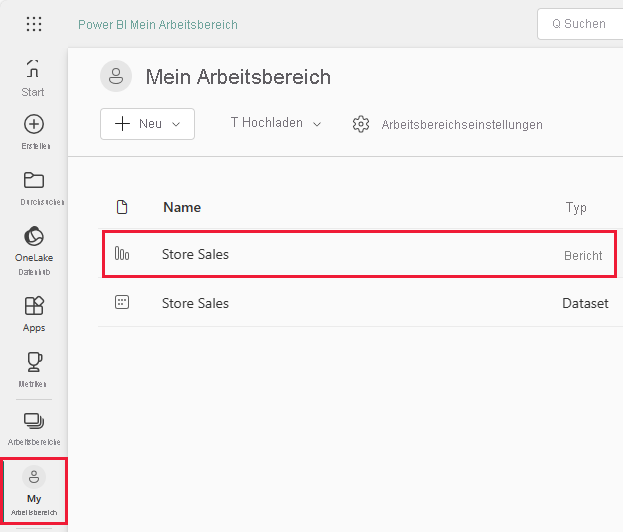
Task: Open Arbeitsbereiche in the sidebar
Action: tap(34, 429)
